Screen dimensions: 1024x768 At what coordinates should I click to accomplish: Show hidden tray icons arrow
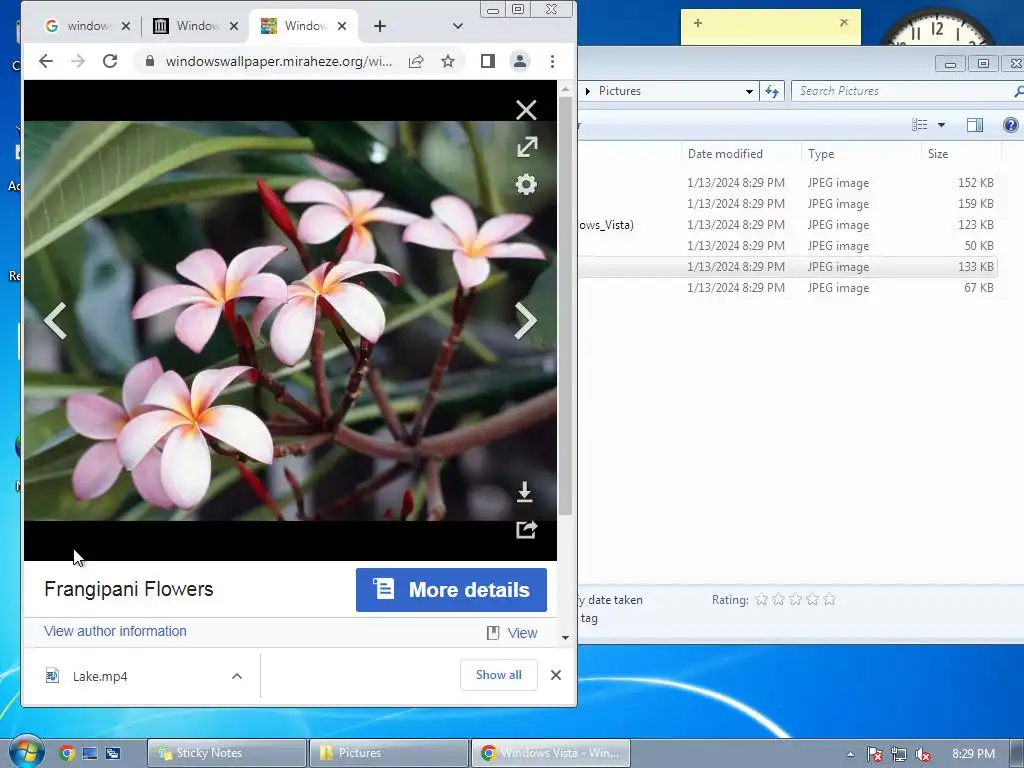pyautogui.click(x=850, y=754)
